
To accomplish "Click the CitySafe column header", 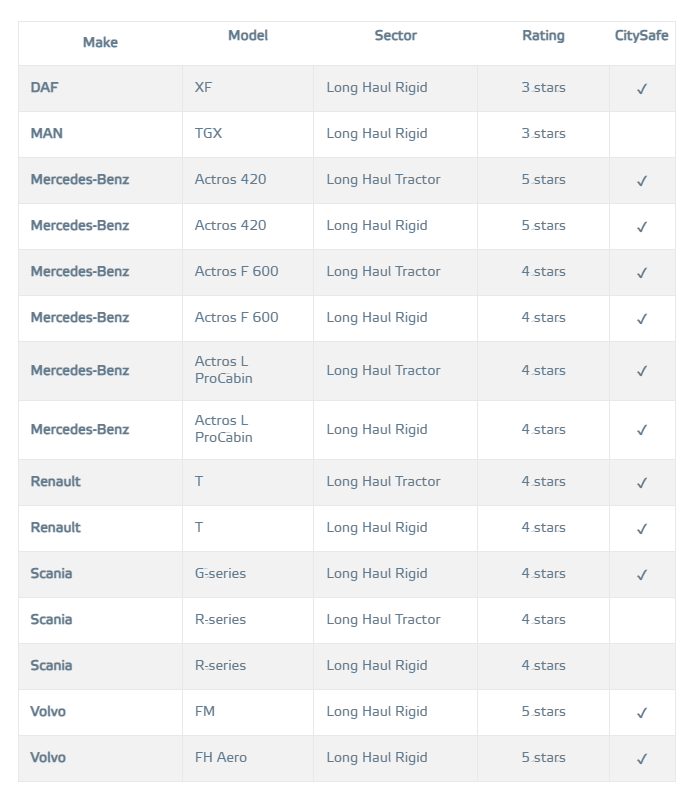I will [641, 36].
